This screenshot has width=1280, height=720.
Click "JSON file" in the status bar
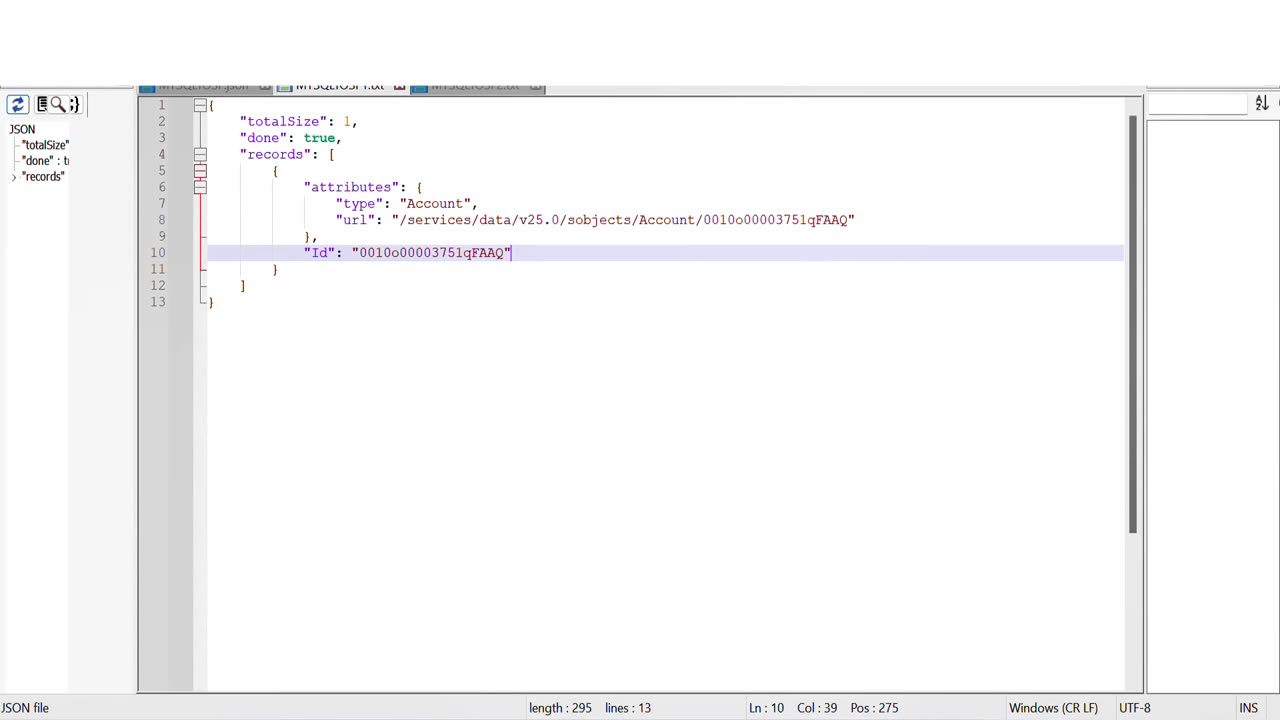[x=25, y=708]
